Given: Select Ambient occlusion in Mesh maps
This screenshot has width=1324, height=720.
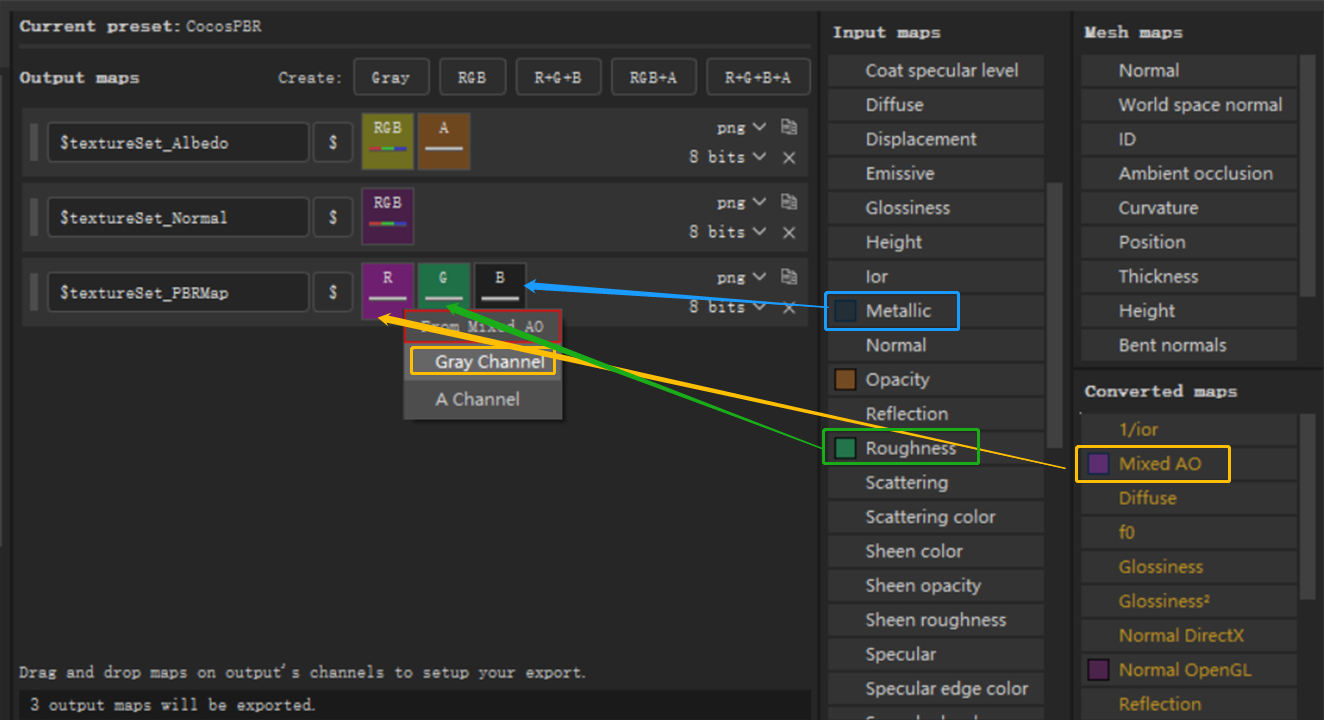Looking at the screenshot, I should (1195, 174).
